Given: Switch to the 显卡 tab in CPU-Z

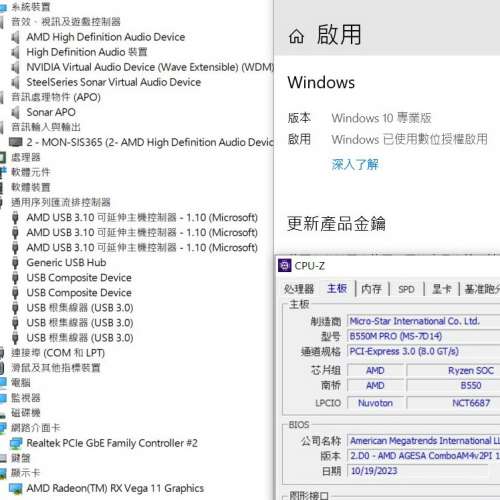Looking at the screenshot, I should 441,289.
